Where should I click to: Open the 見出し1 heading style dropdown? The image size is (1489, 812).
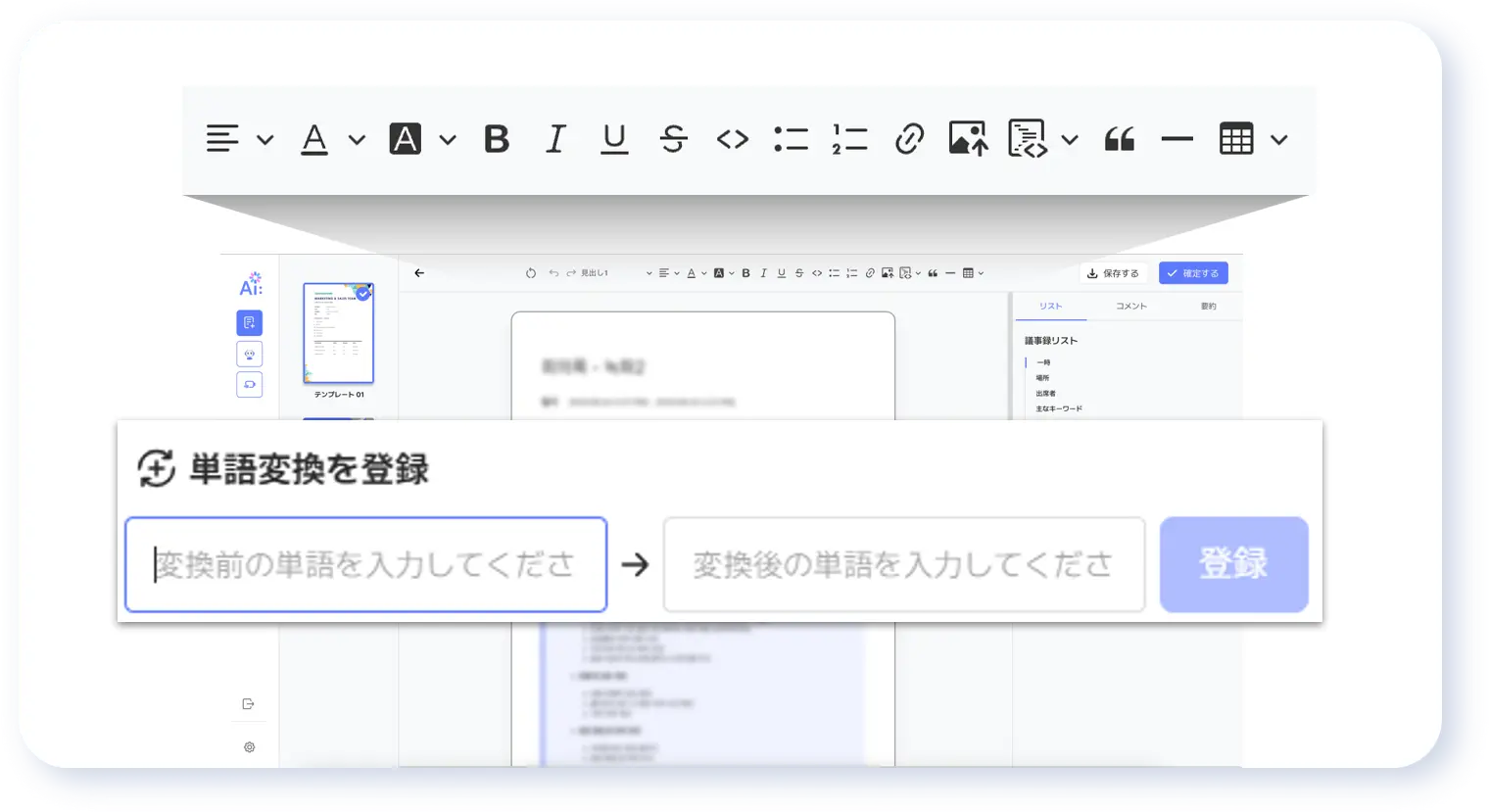click(616, 273)
